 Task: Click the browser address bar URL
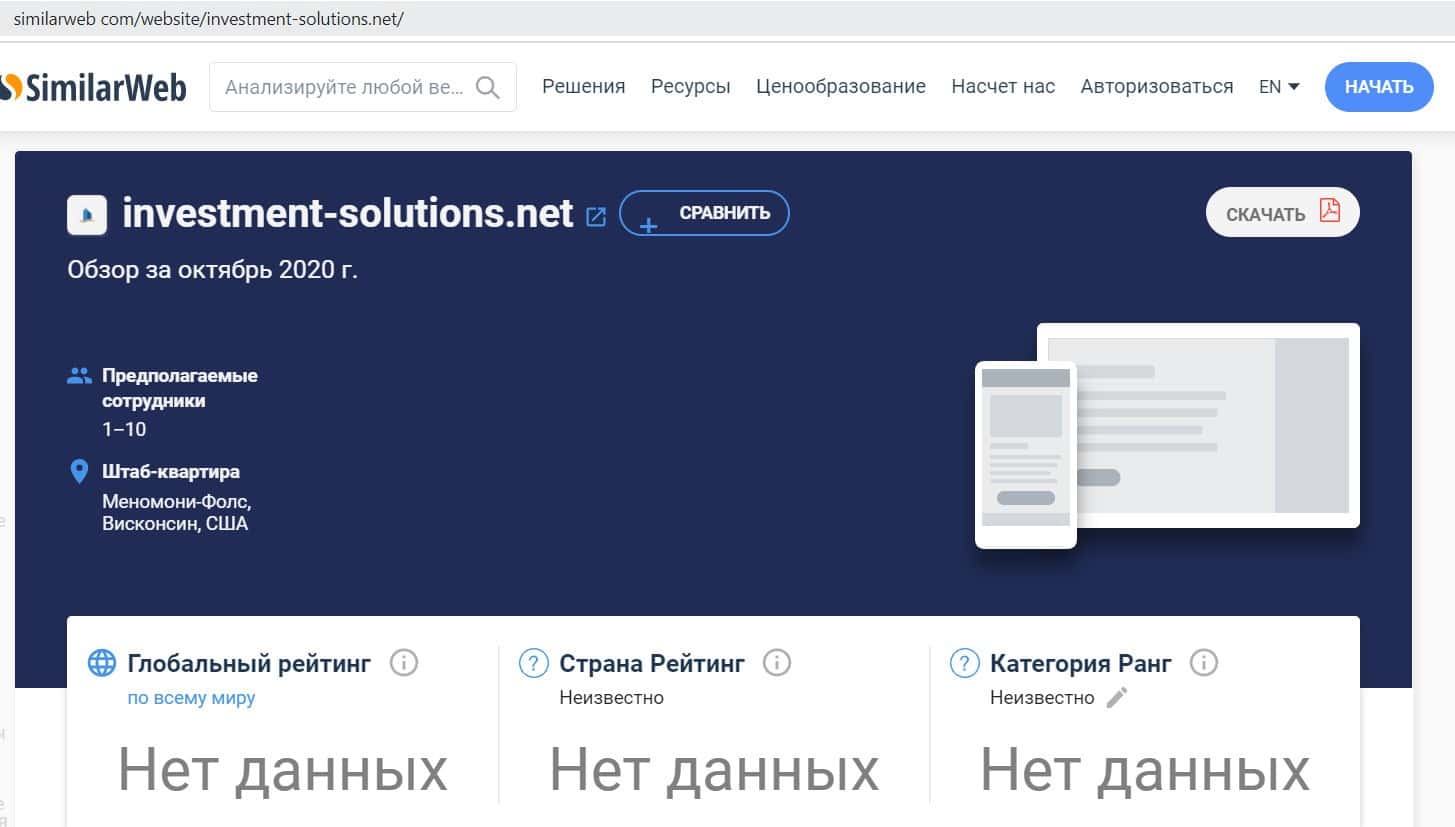(208, 19)
